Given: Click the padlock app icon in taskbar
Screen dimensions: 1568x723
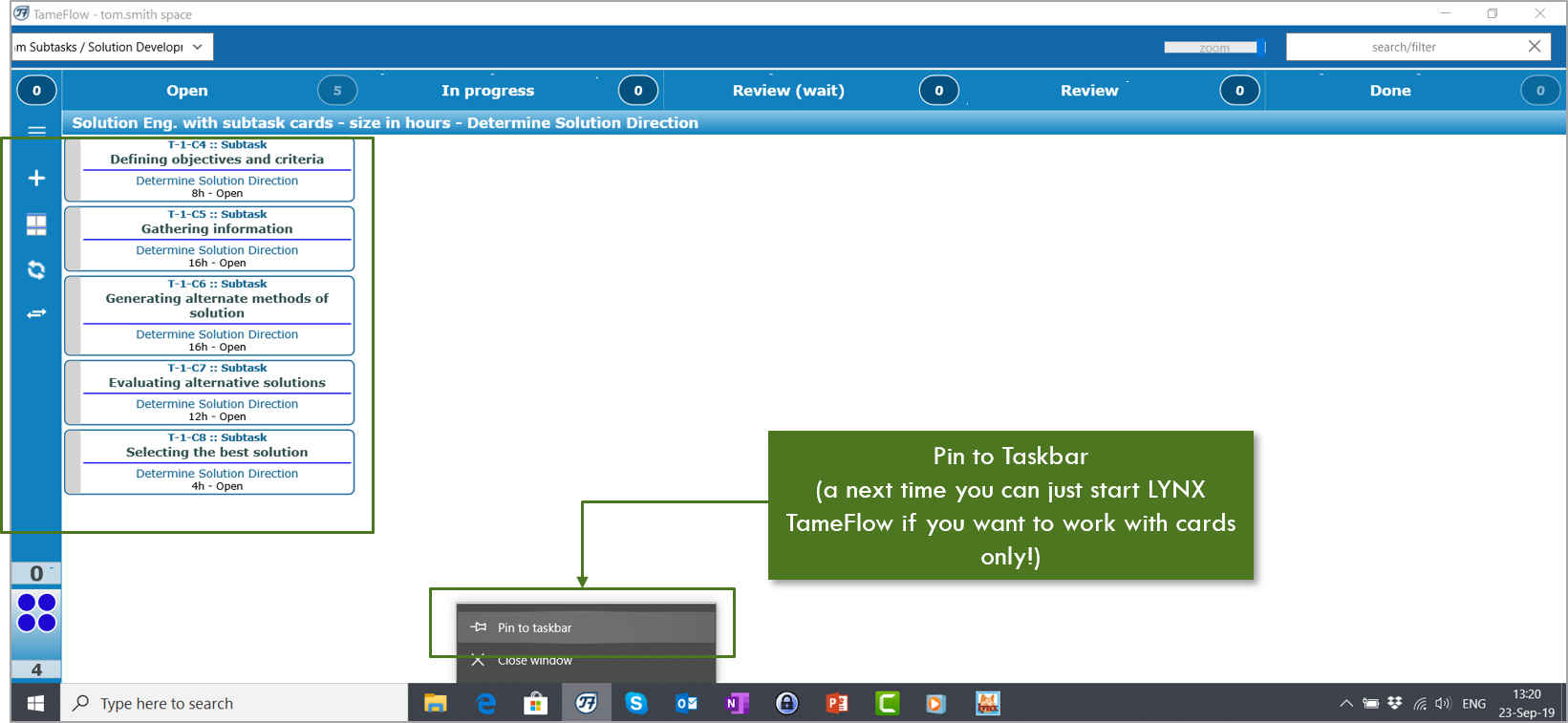Looking at the screenshot, I should [787, 704].
